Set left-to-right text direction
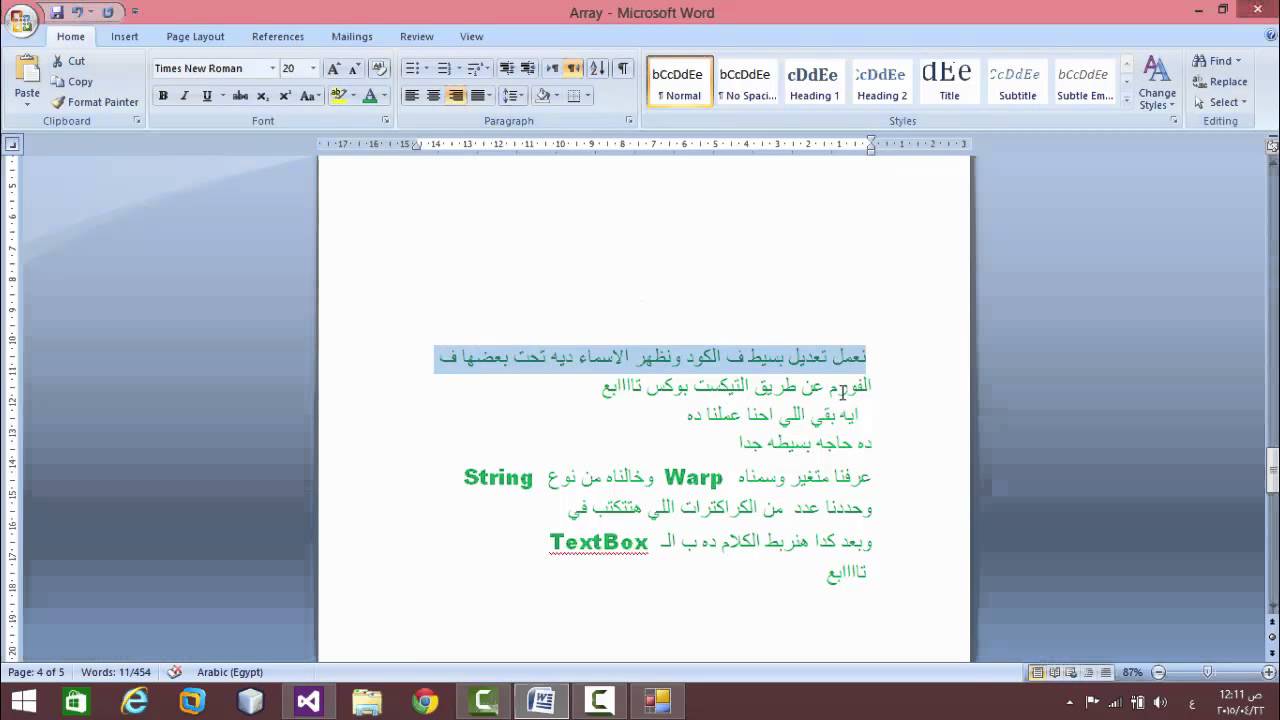 [552, 69]
